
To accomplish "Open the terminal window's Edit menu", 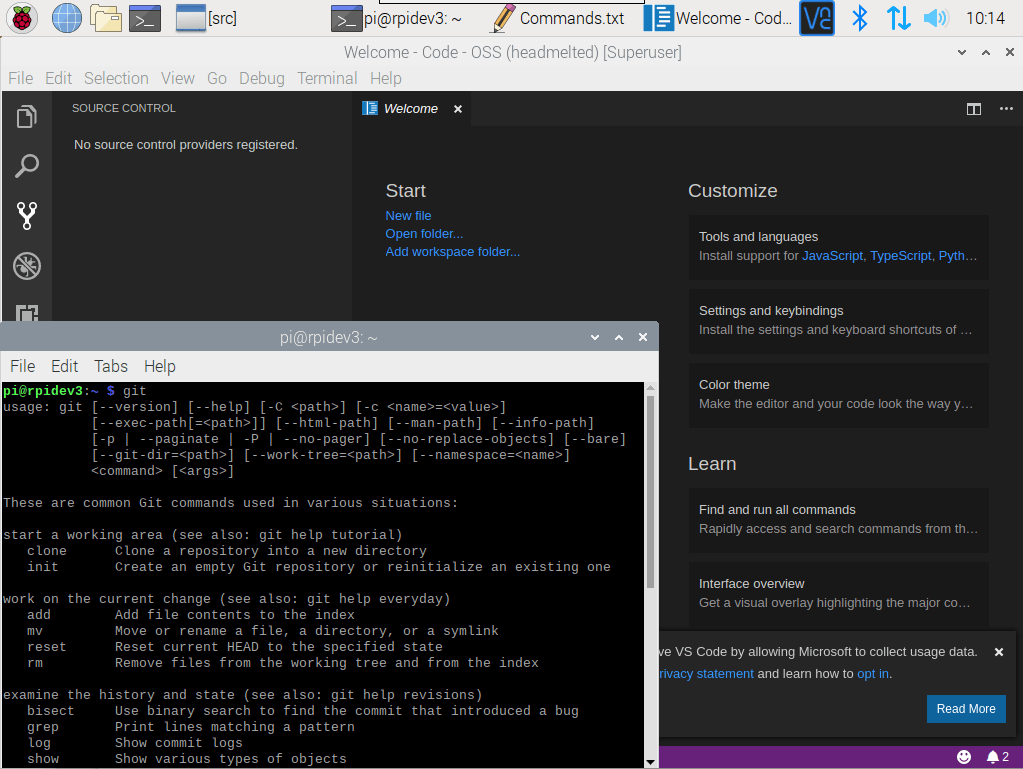I will 65,366.
